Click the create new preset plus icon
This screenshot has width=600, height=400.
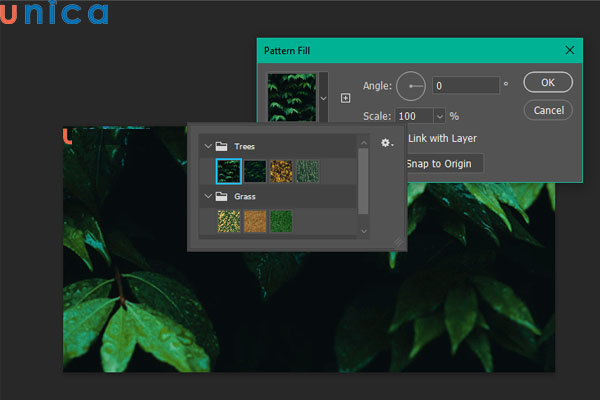click(346, 98)
